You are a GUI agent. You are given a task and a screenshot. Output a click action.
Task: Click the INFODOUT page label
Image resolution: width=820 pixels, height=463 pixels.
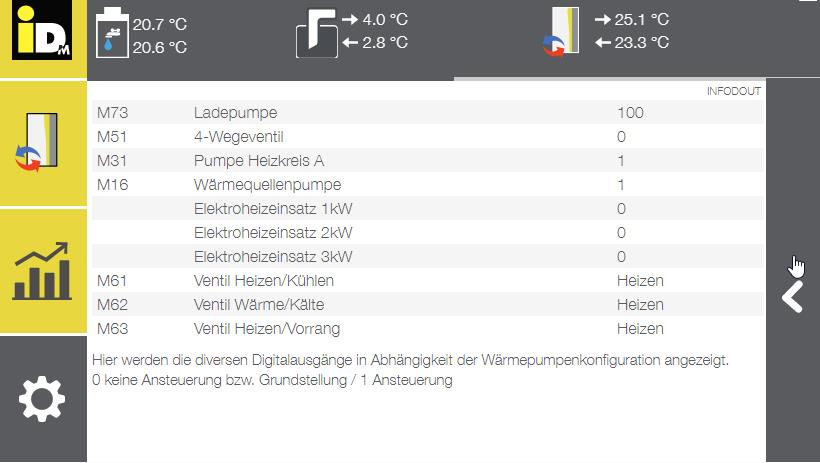coord(734,91)
